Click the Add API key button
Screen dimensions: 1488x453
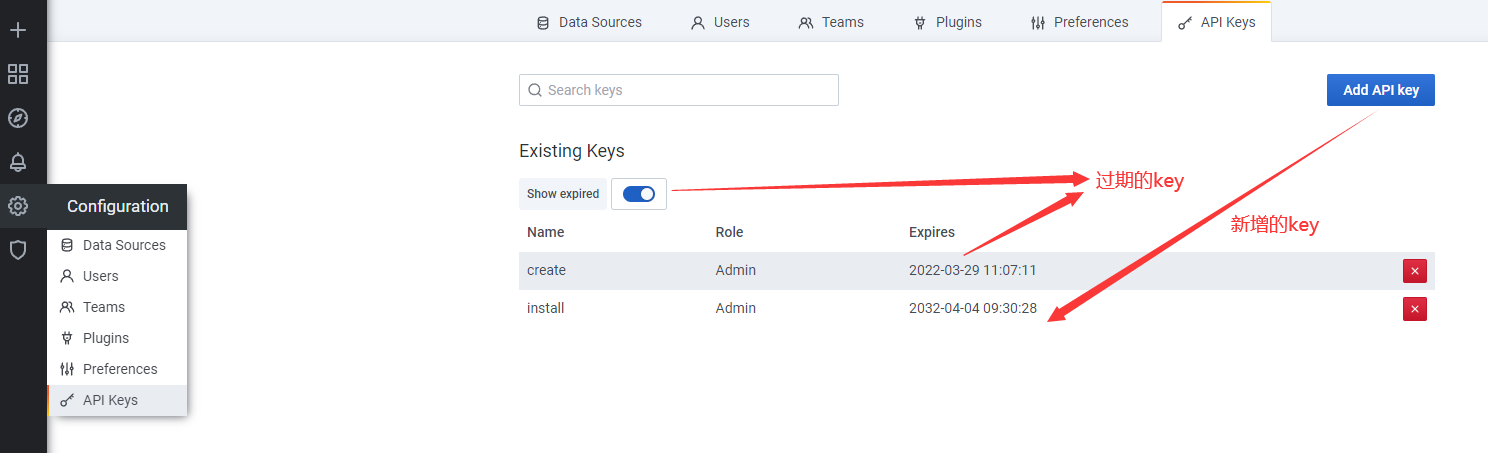tap(1380, 90)
